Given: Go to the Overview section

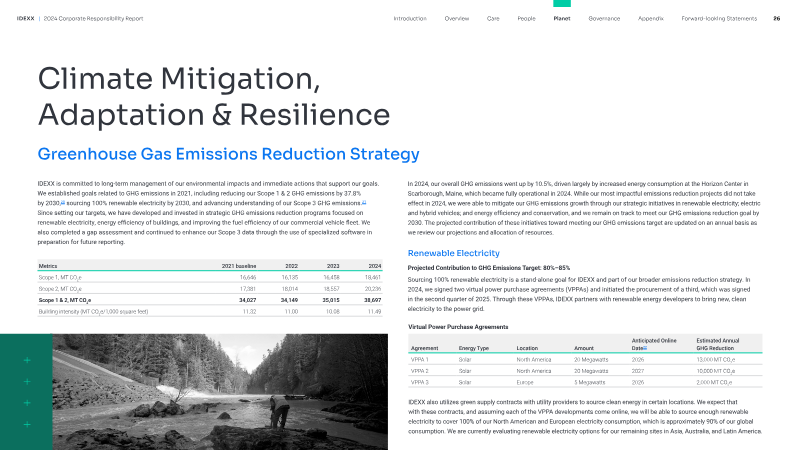Looking at the screenshot, I should 456,19.
